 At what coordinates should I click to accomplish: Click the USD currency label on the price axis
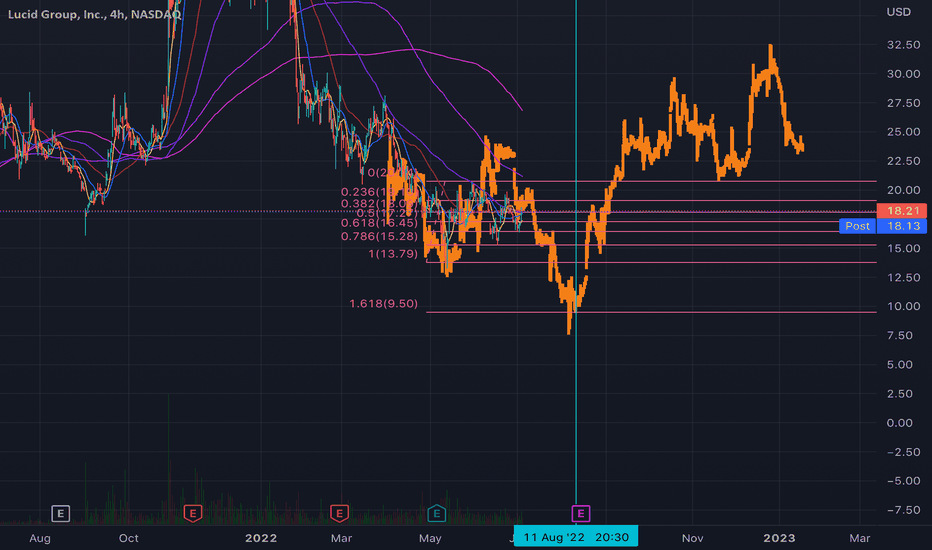point(898,12)
